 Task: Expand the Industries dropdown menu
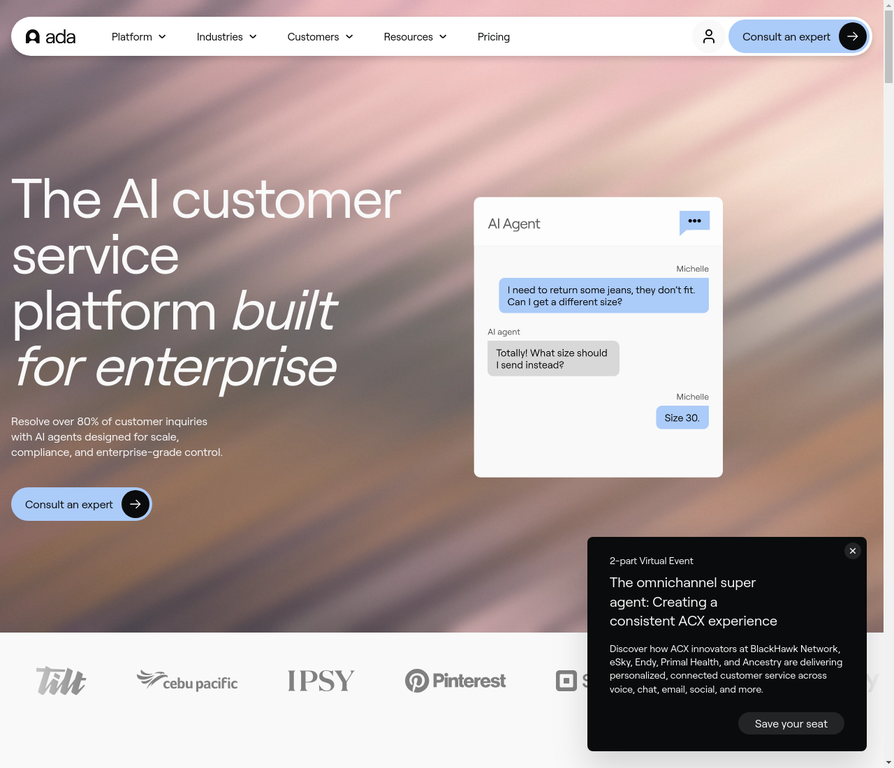coord(226,37)
